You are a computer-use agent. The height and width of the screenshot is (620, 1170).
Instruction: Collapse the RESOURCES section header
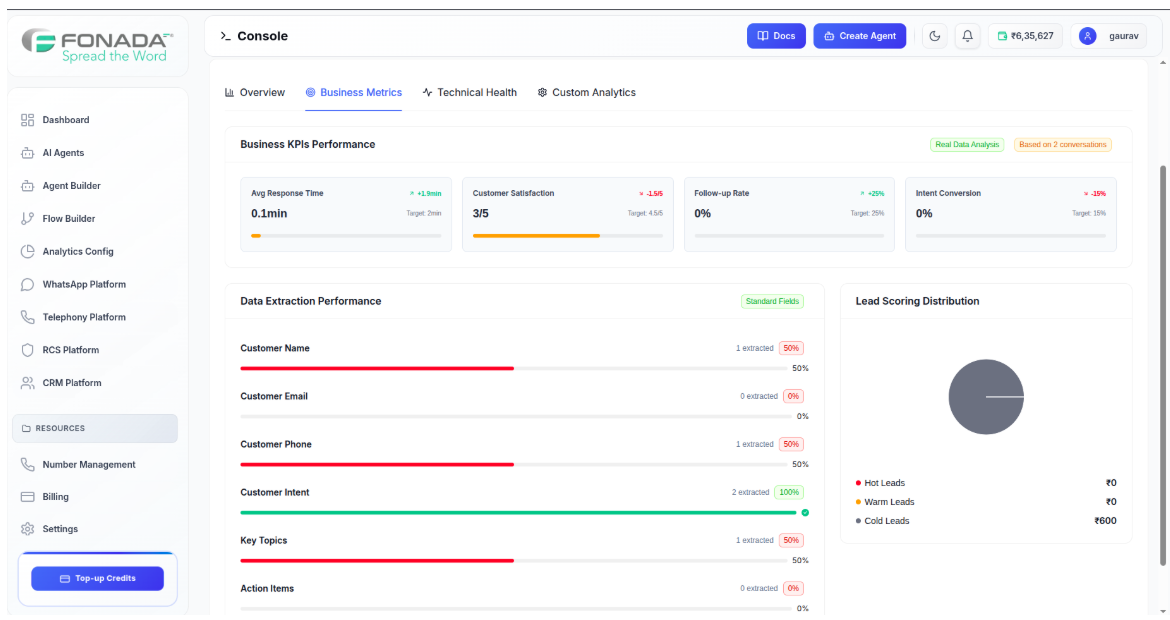coord(95,428)
